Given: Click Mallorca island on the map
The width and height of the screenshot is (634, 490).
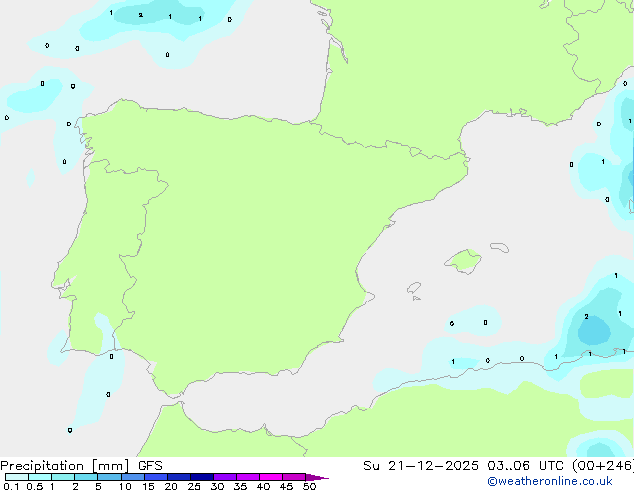Looking at the screenshot, I should [x=463, y=261].
